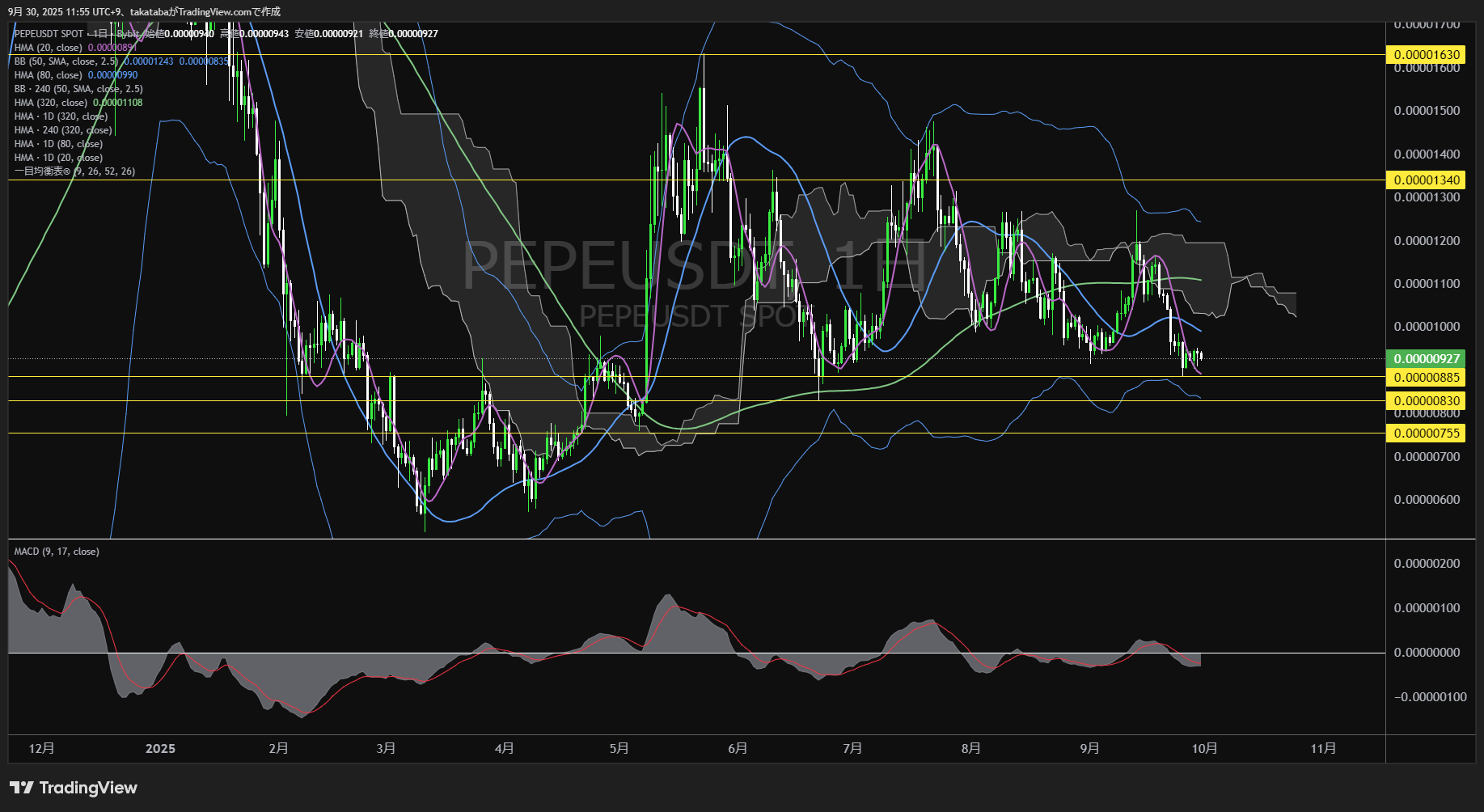Click the 9月 label on time axis

(x=1089, y=749)
